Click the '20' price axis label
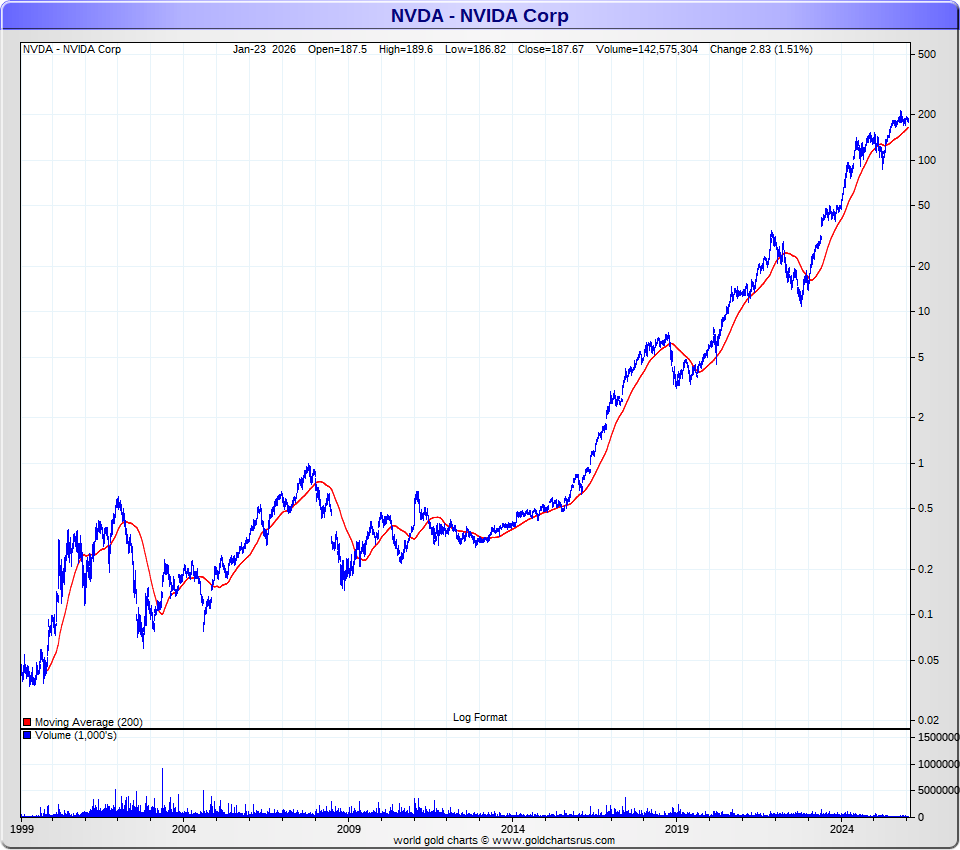 coord(924,266)
